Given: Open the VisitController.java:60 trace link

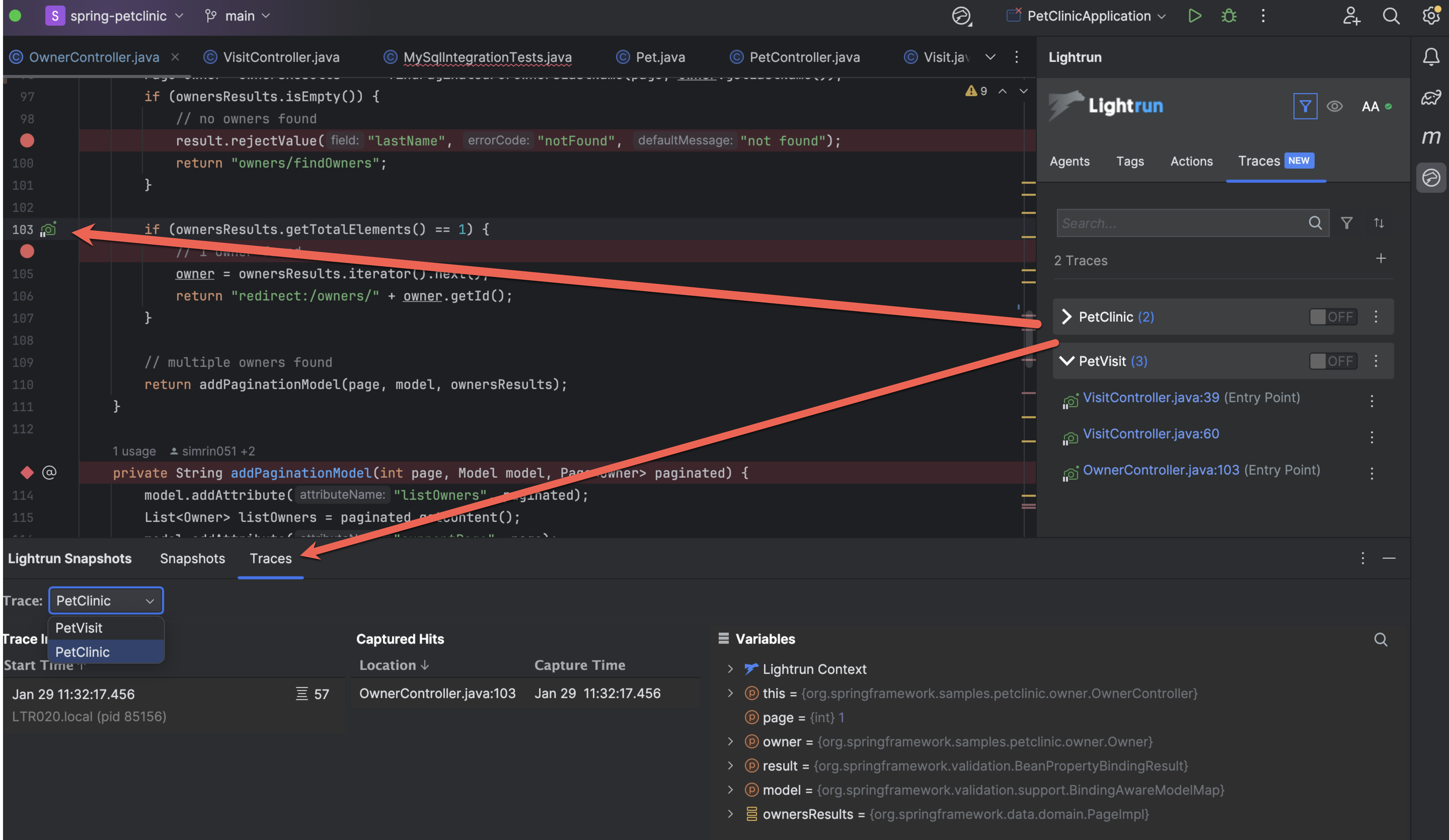Looking at the screenshot, I should 1151,434.
